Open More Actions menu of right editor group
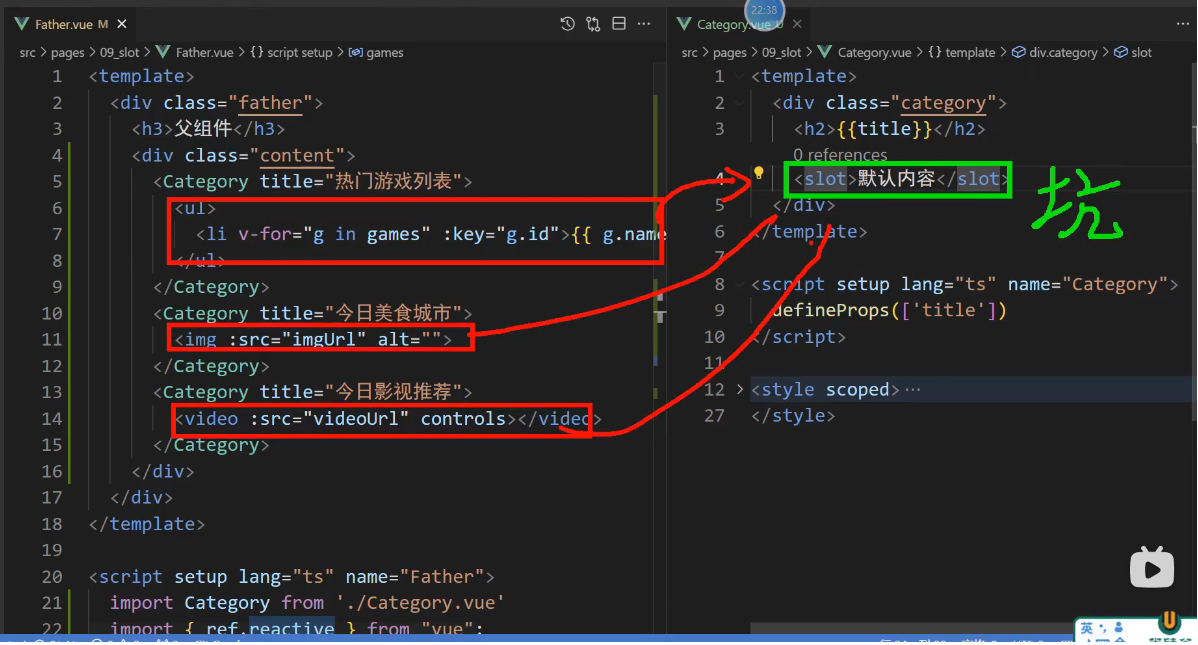Viewport: 1198px width, 645px height. pos(1183,24)
